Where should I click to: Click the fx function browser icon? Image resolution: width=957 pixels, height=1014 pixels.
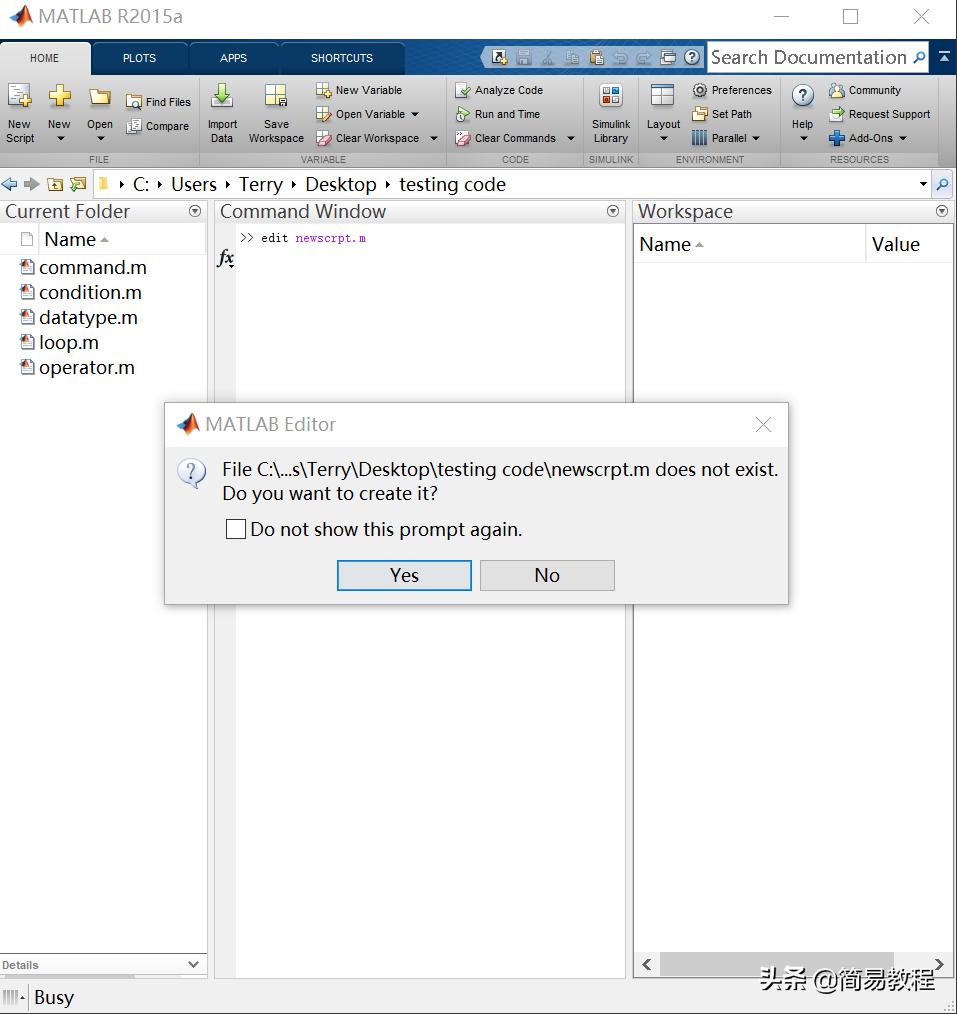[x=226, y=258]
